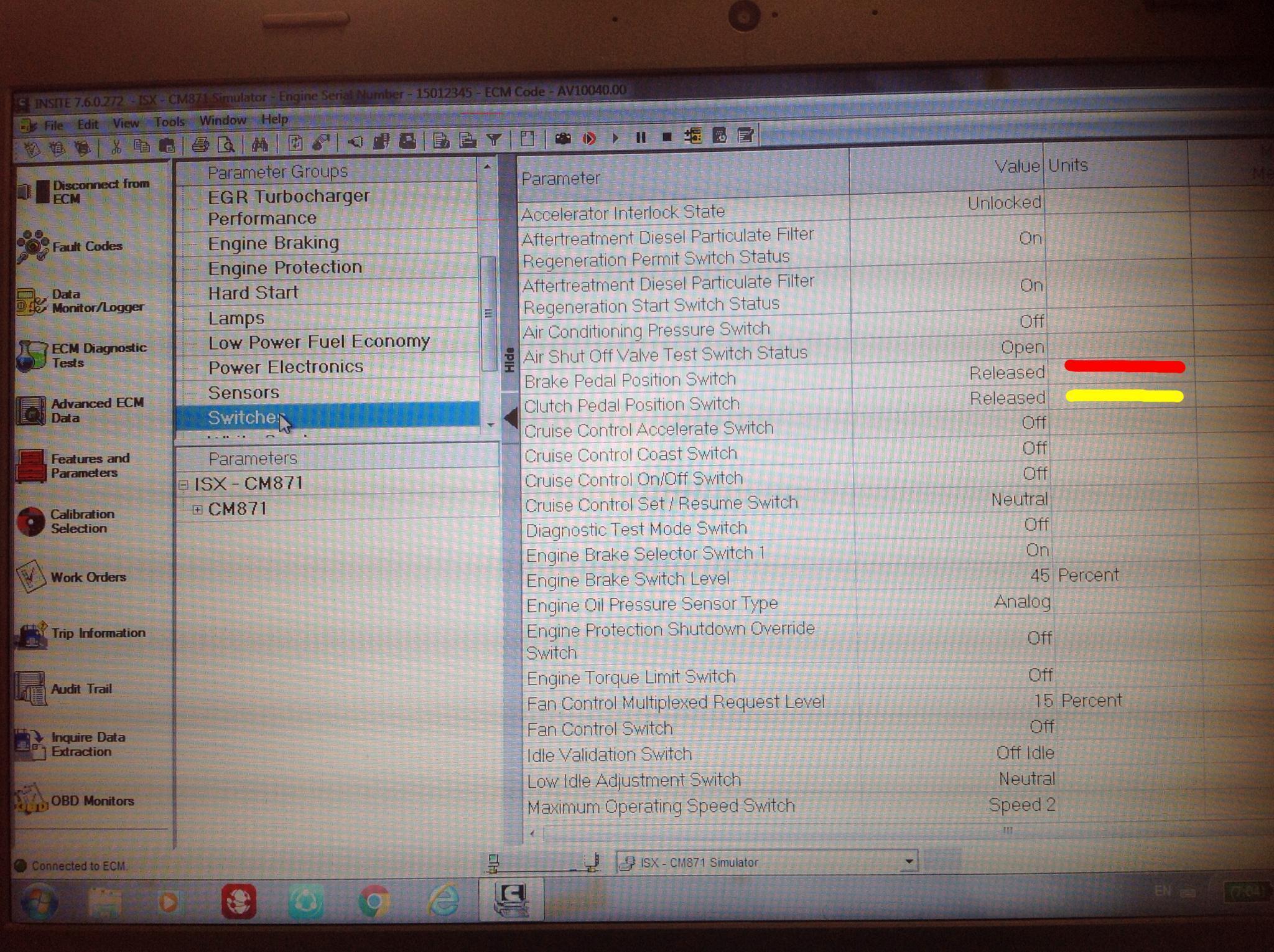Click the Cut scissors toolbar icon

116,146
